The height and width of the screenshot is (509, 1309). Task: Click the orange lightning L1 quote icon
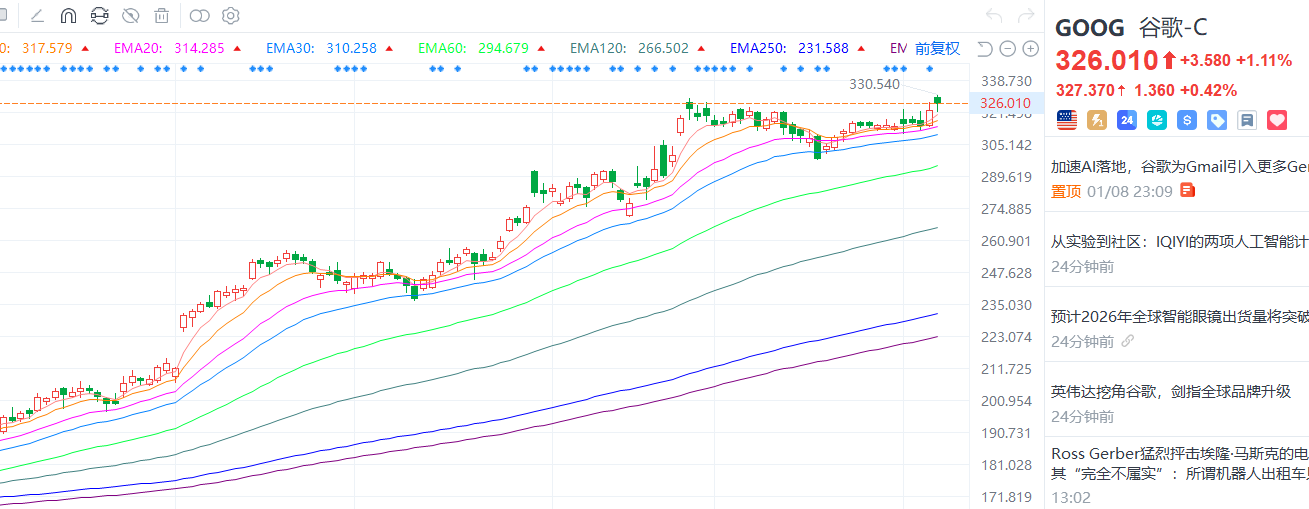(1096, 120)
